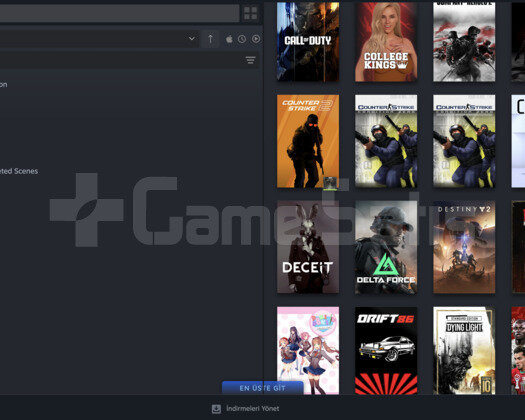Open the anime schoolgirls game cover
The width and height of the screenshot is (525, 420).
pos(308,351)
